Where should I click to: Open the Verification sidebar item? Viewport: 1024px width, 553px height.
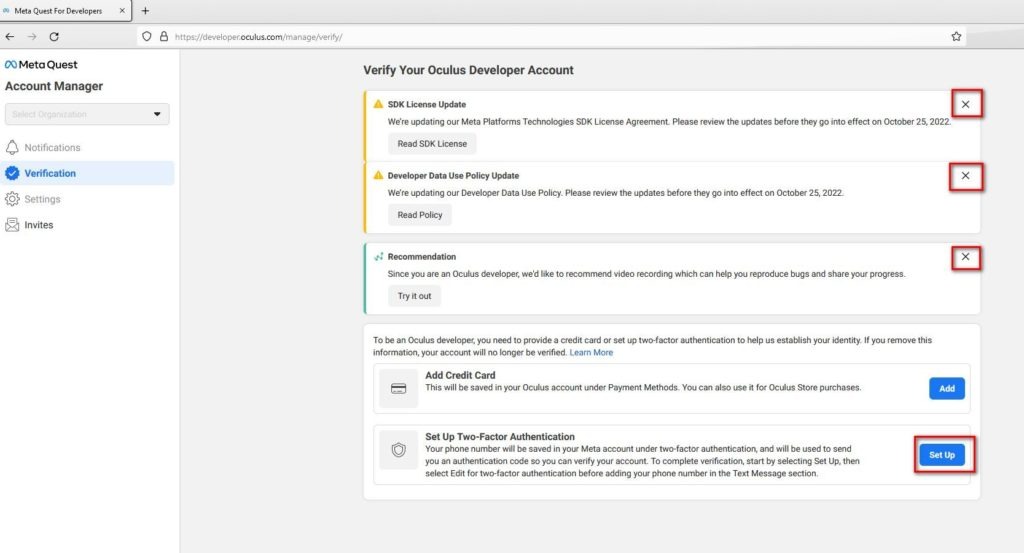coord(50,173)
